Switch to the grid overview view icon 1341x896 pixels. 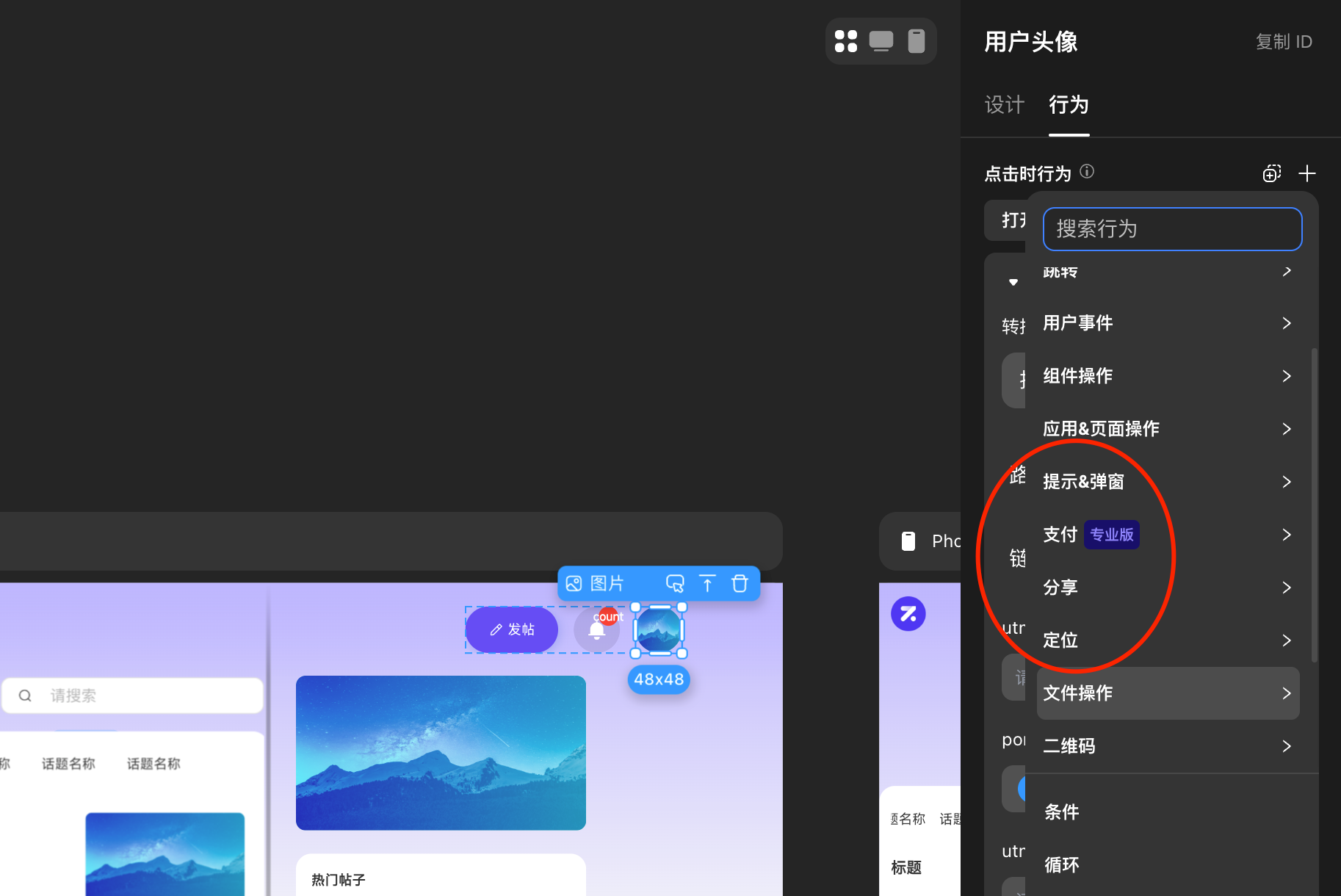[846, 41]
